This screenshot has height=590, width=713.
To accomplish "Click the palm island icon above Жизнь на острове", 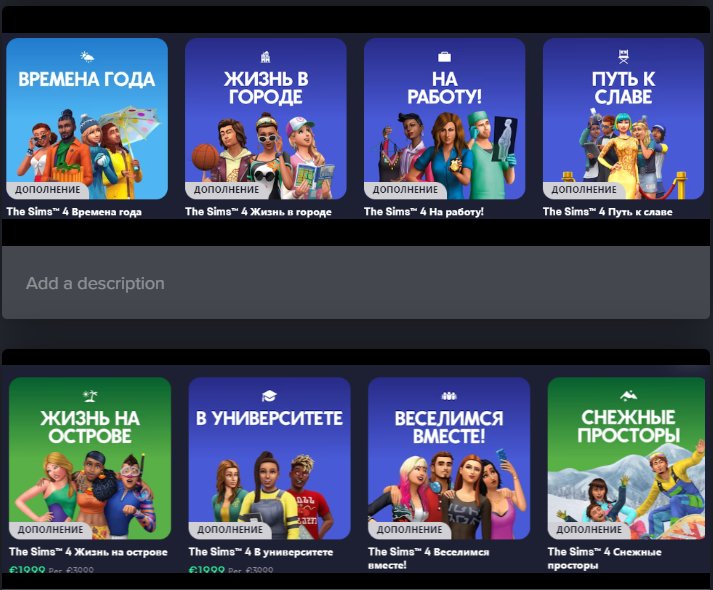I will point(89,396).
